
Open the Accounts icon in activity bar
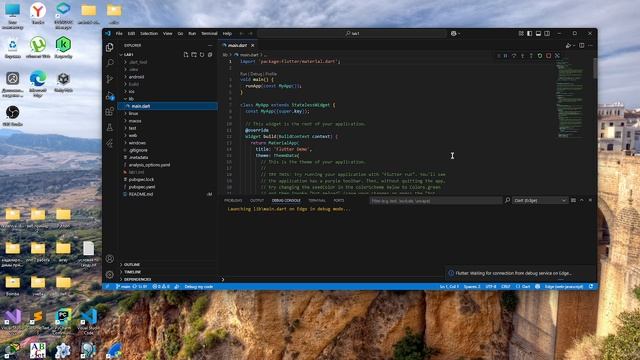click(x=109, y=259)
